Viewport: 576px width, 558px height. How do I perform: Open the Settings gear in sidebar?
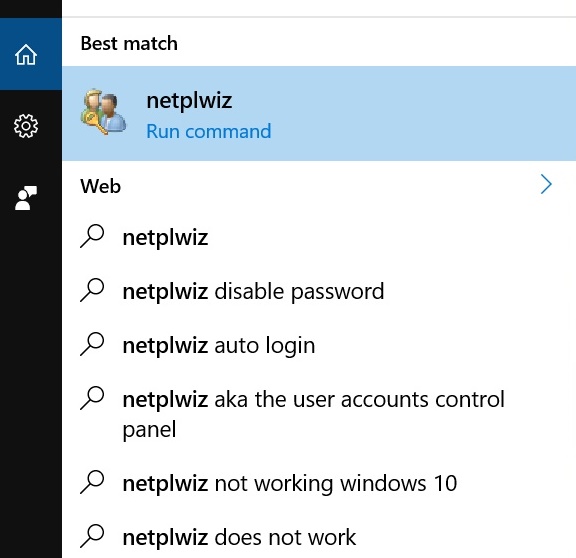click(x=26, y=126)
